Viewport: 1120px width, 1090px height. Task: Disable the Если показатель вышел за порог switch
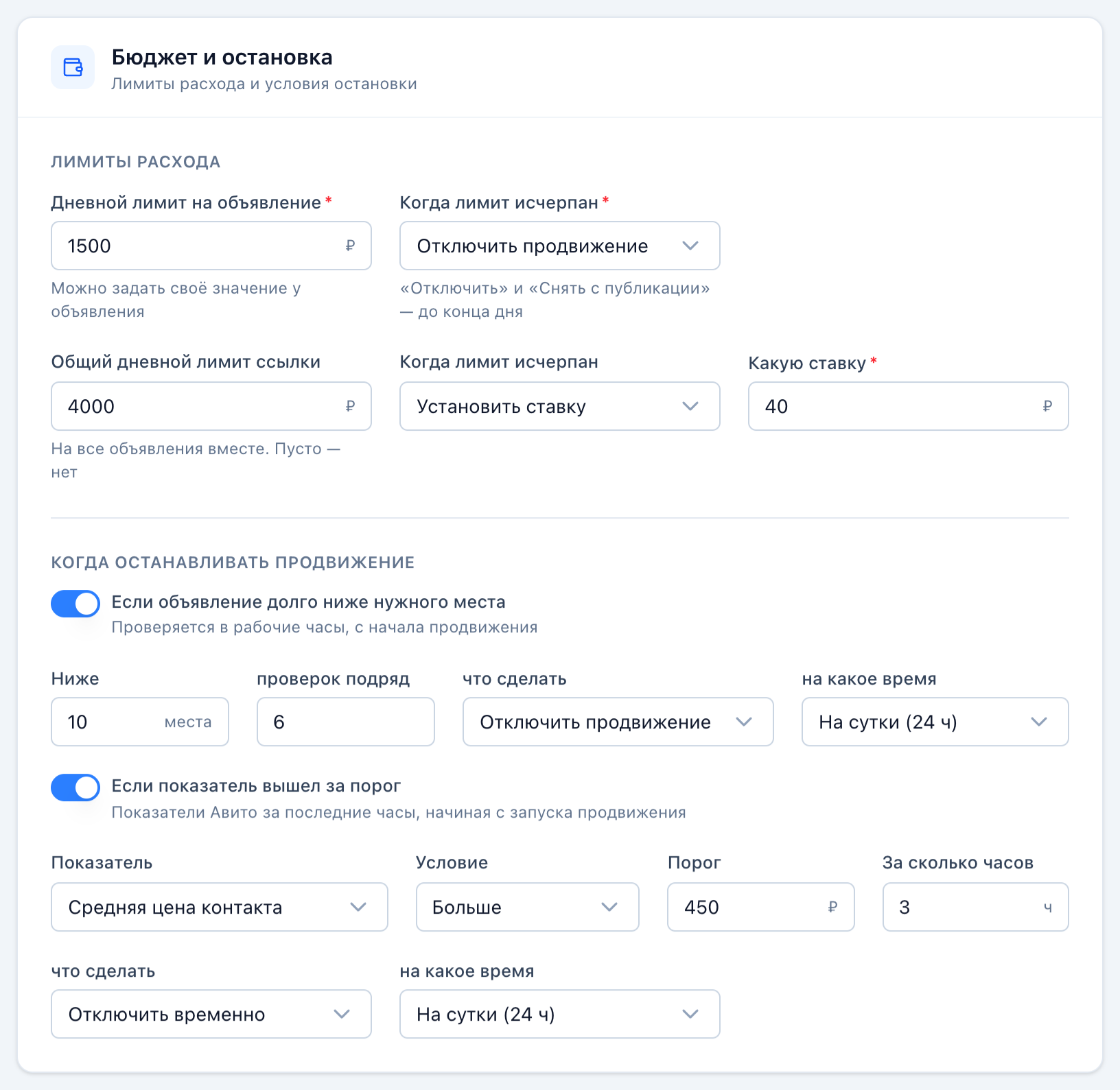[x=75, y=787]
